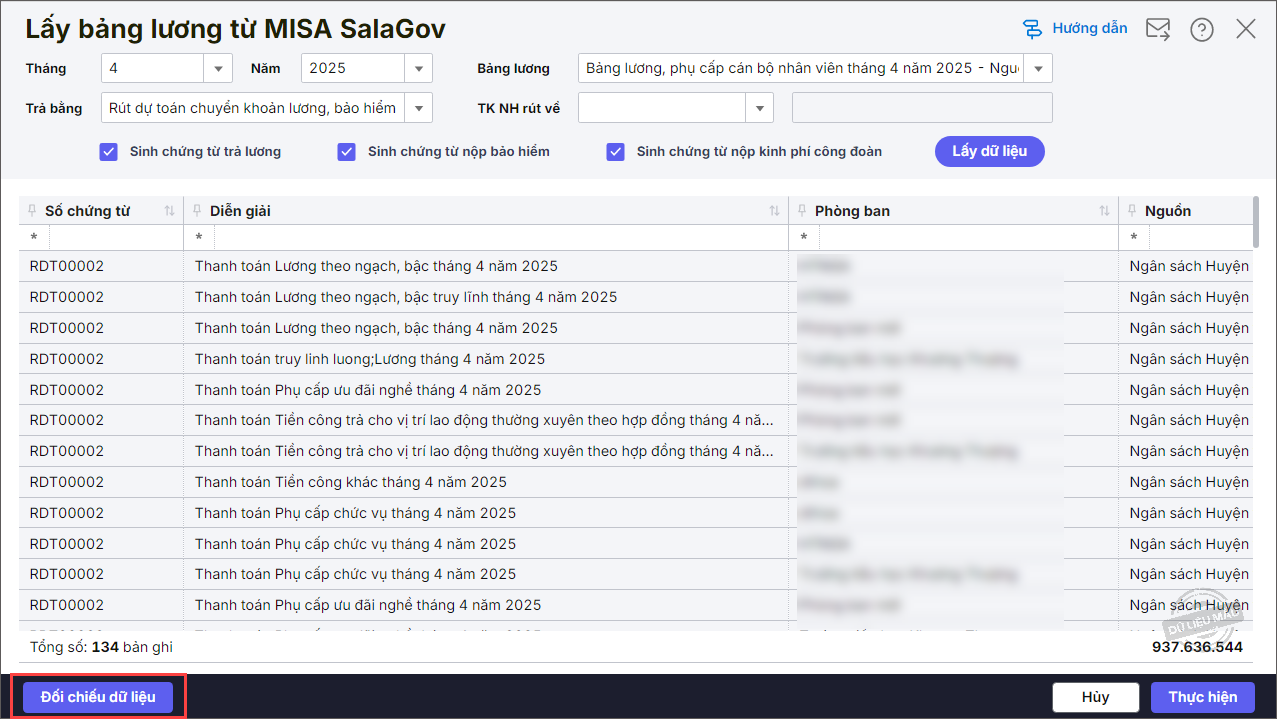The width and height of the screenshot is (1277, 719).
Task: Click the Hủy button
Action: point(1096,697)
